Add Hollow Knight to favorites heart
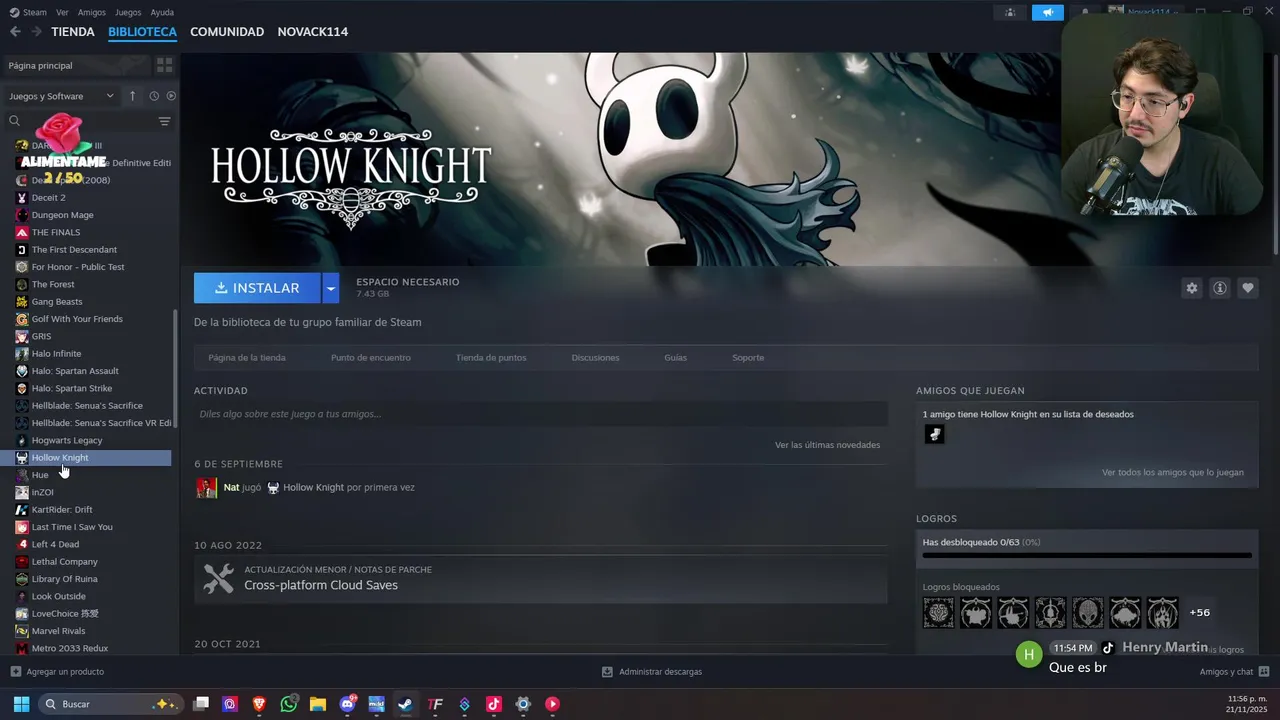 pos(1248,288)
